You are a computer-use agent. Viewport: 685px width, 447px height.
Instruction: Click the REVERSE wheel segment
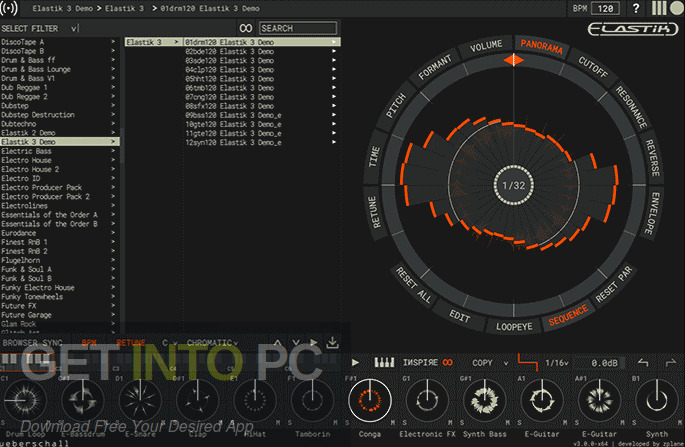pos(652,158)
